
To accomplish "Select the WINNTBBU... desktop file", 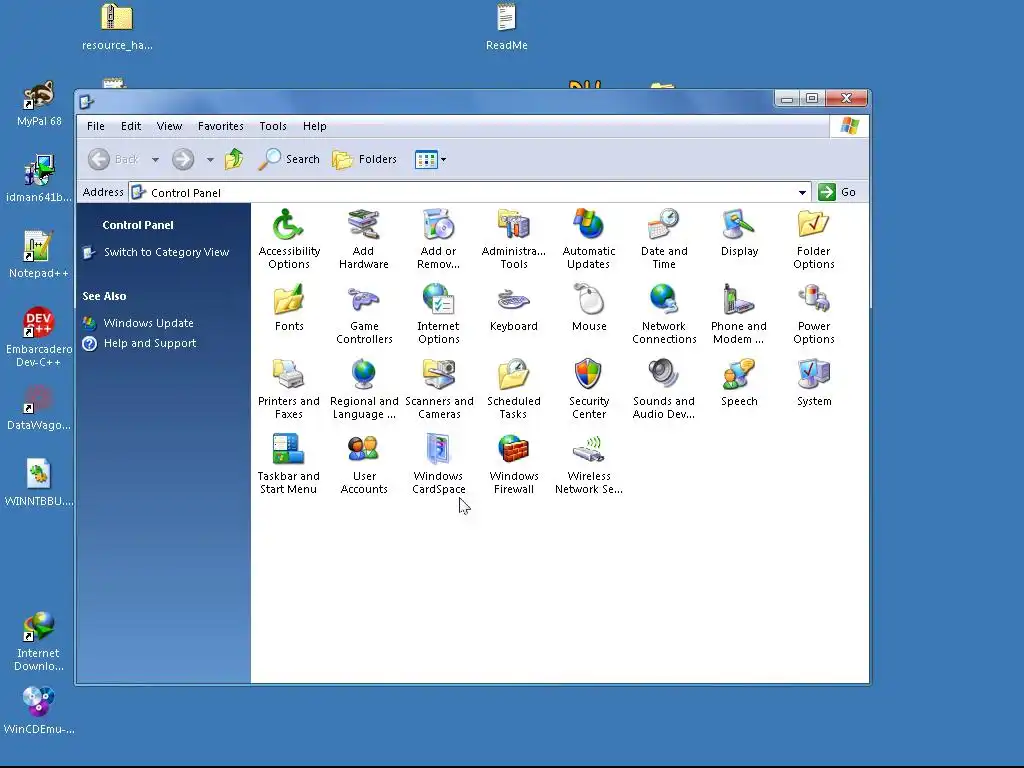I will [39, 483].
